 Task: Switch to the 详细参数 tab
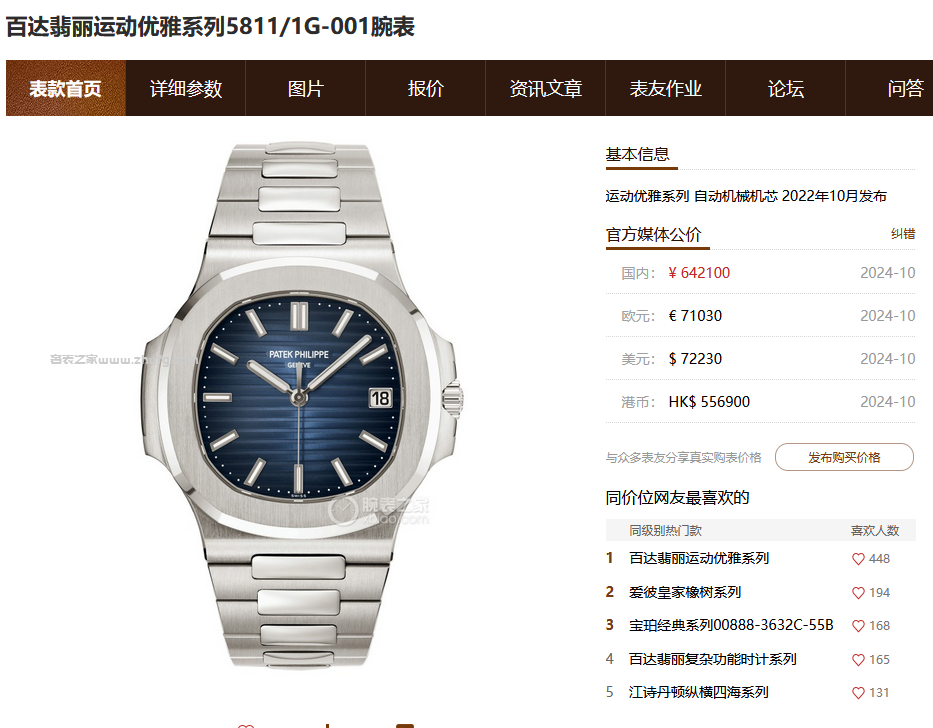[186, 88]
